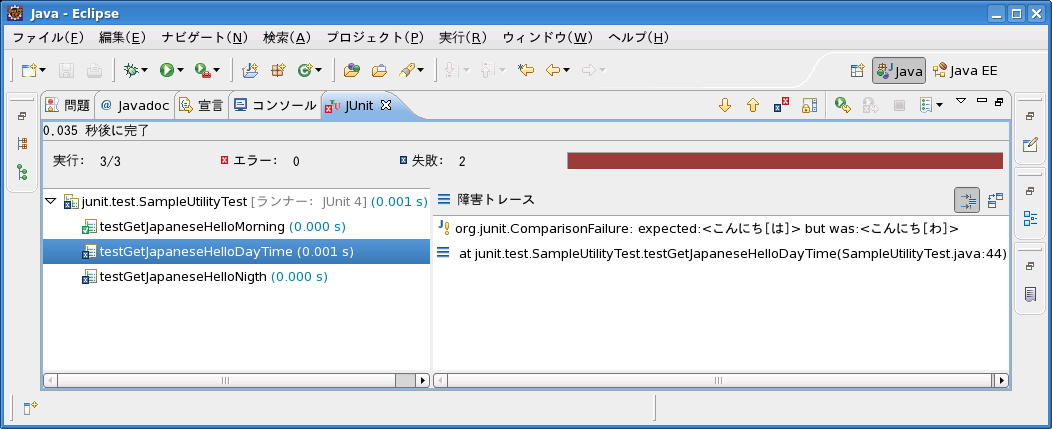The width and height of the screenshot is (1052, 429).
Task: Click the Back navigation arrow icon
Action: (553, 70)
